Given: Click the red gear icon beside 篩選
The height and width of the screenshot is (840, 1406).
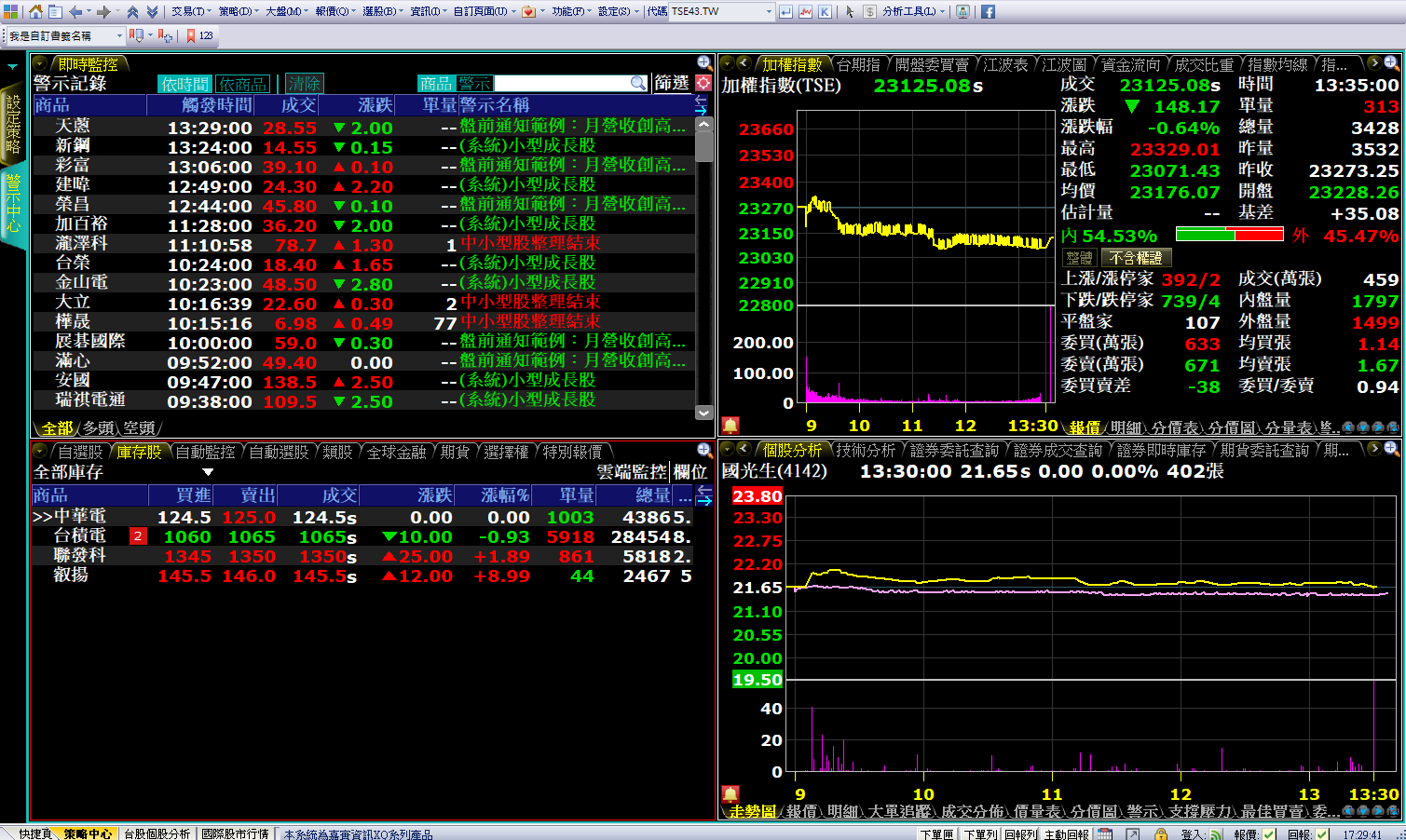Looking at the screenshot, I should tap(703, 83).
